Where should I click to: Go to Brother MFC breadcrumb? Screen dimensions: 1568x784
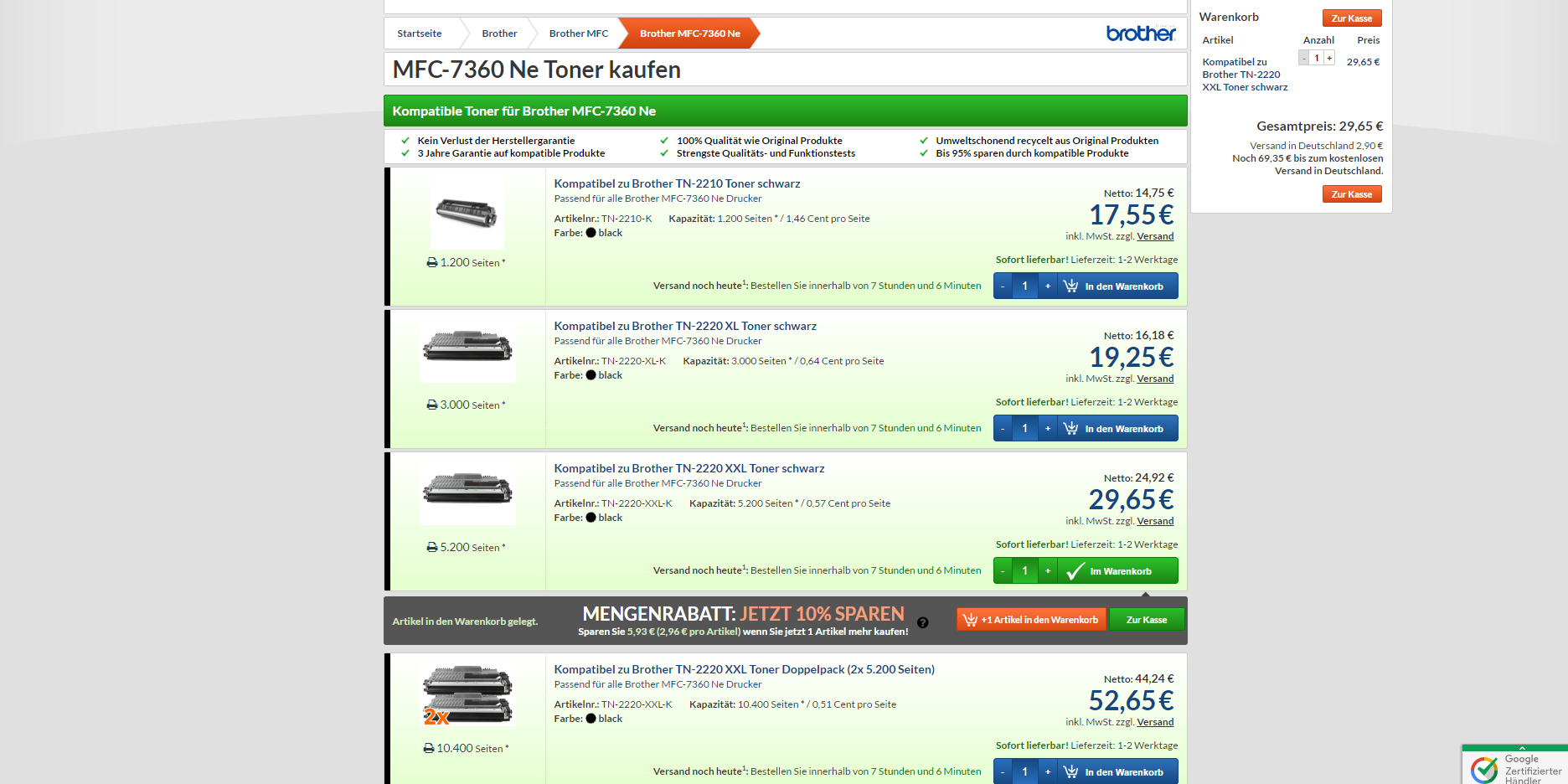[578, 34]
